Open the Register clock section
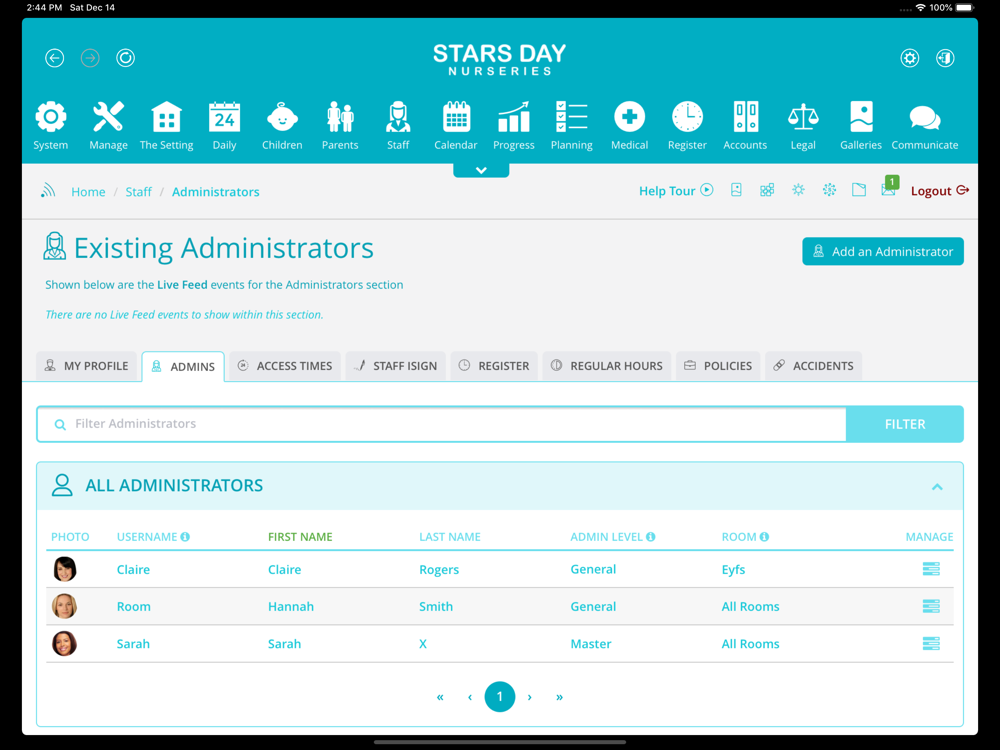Screen dimensions: 1000x750 pos(688,126)
